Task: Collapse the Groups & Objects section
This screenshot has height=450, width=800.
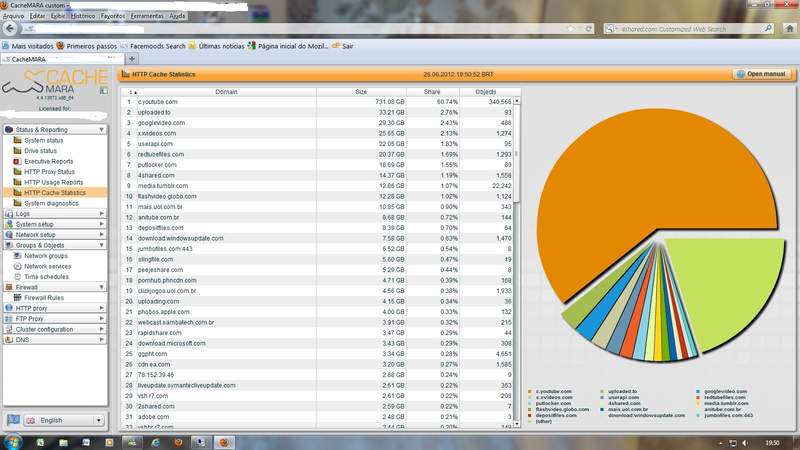Action: tap(101, 245)
